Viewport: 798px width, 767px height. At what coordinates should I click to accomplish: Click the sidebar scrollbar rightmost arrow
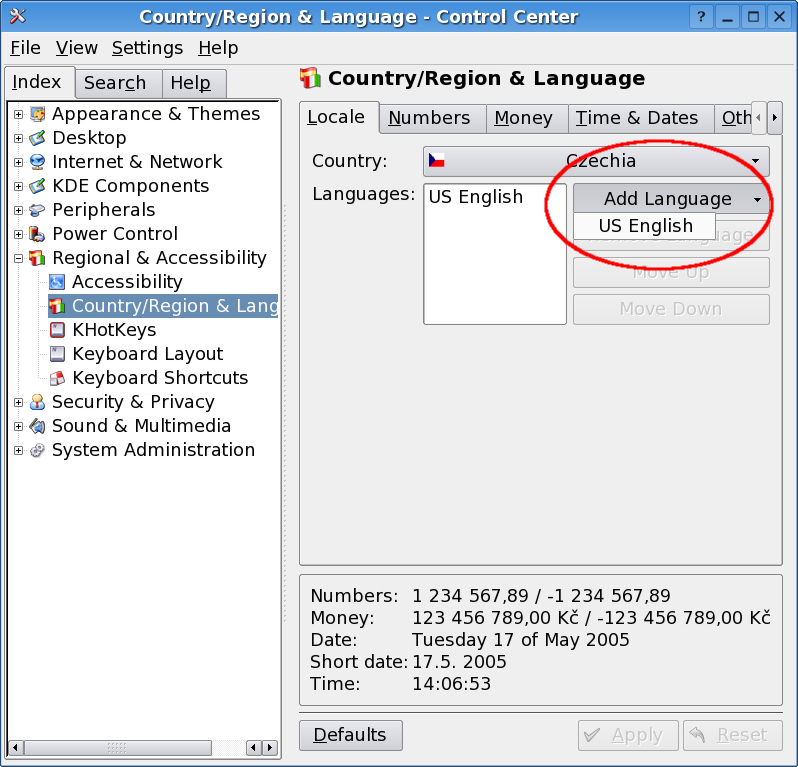(270, 748)
